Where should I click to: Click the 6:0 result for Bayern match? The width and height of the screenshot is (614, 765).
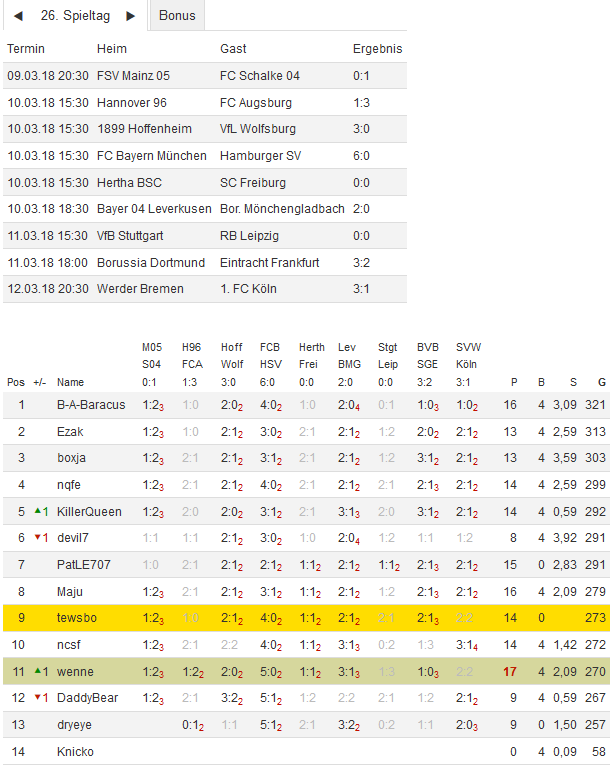tap(362, 156)
